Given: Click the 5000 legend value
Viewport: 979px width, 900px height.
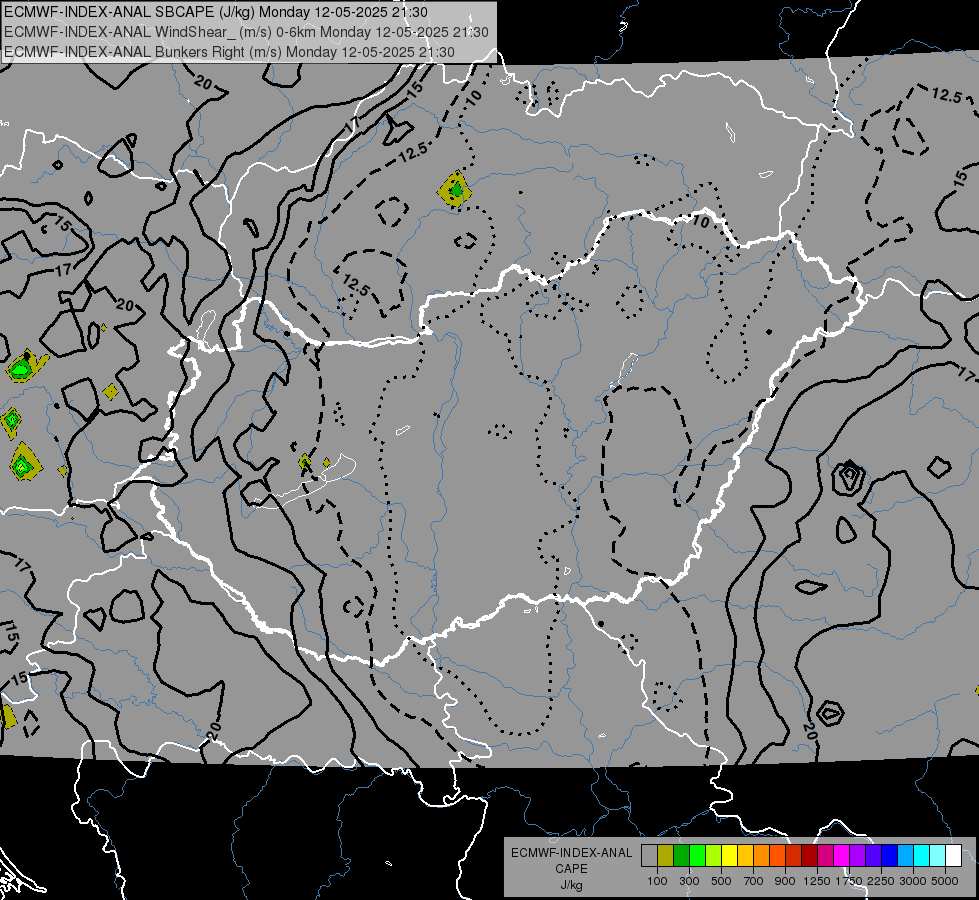Looking at the screenshot, I should (945, 881).
